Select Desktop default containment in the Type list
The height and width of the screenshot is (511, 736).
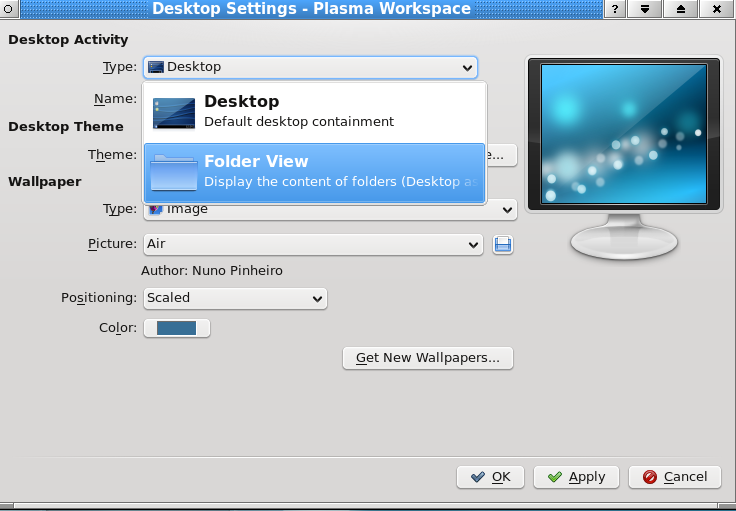click(x=314, y=112)
